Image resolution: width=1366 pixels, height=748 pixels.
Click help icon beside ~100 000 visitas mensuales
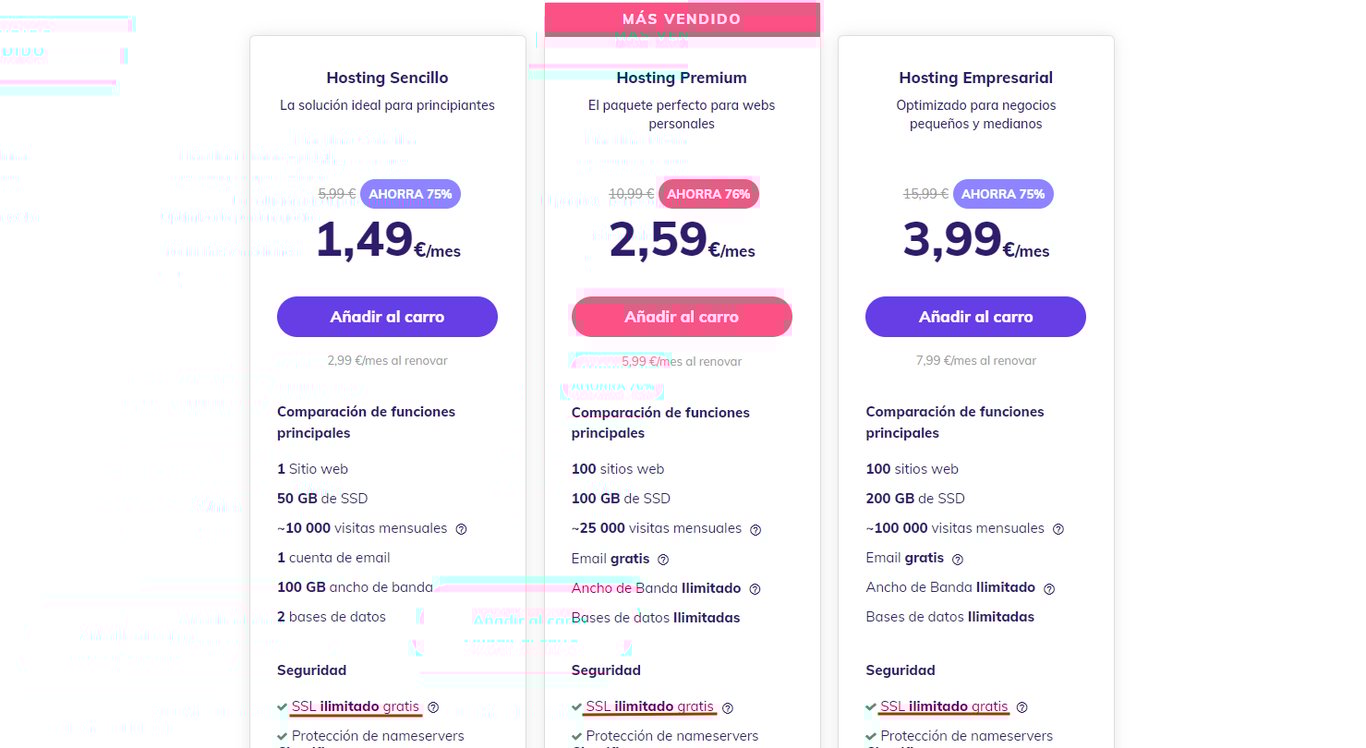1058,529
